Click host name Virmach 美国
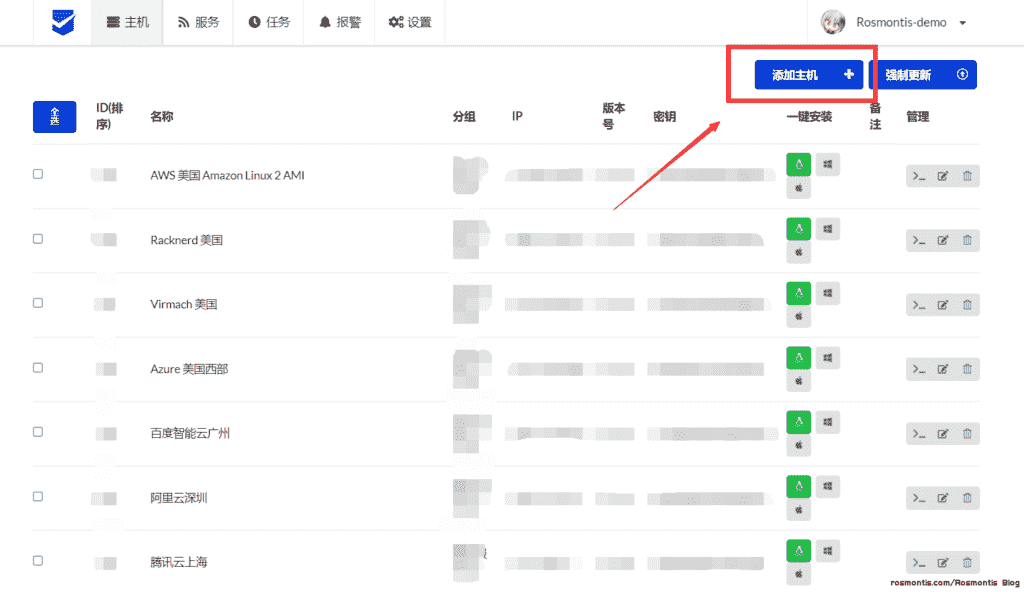 tap(184, 304)
